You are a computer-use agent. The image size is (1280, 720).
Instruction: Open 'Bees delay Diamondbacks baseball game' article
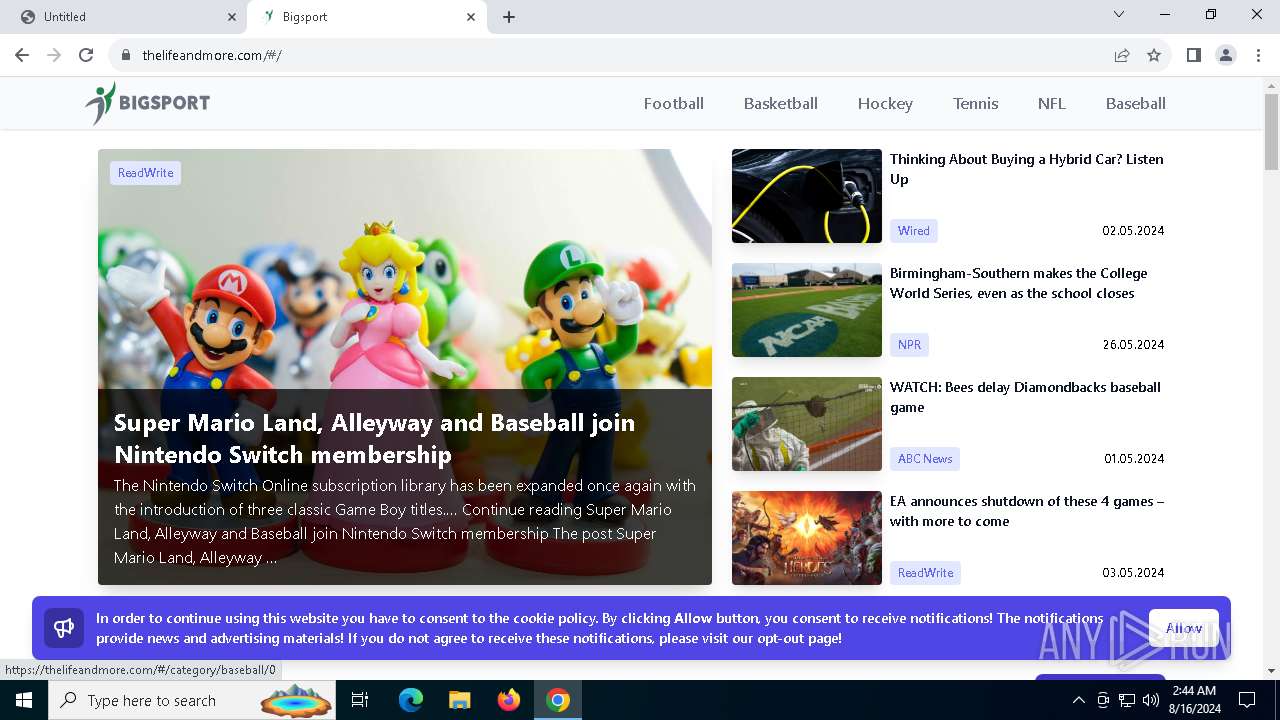point(1025,397)
